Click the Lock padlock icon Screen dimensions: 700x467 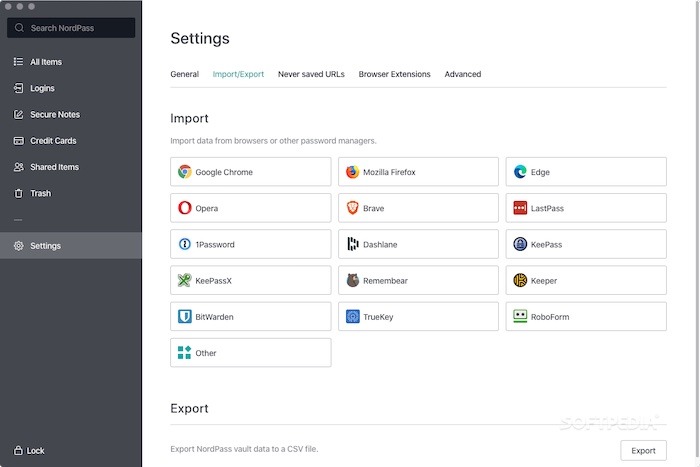click(x=18, y=450)
